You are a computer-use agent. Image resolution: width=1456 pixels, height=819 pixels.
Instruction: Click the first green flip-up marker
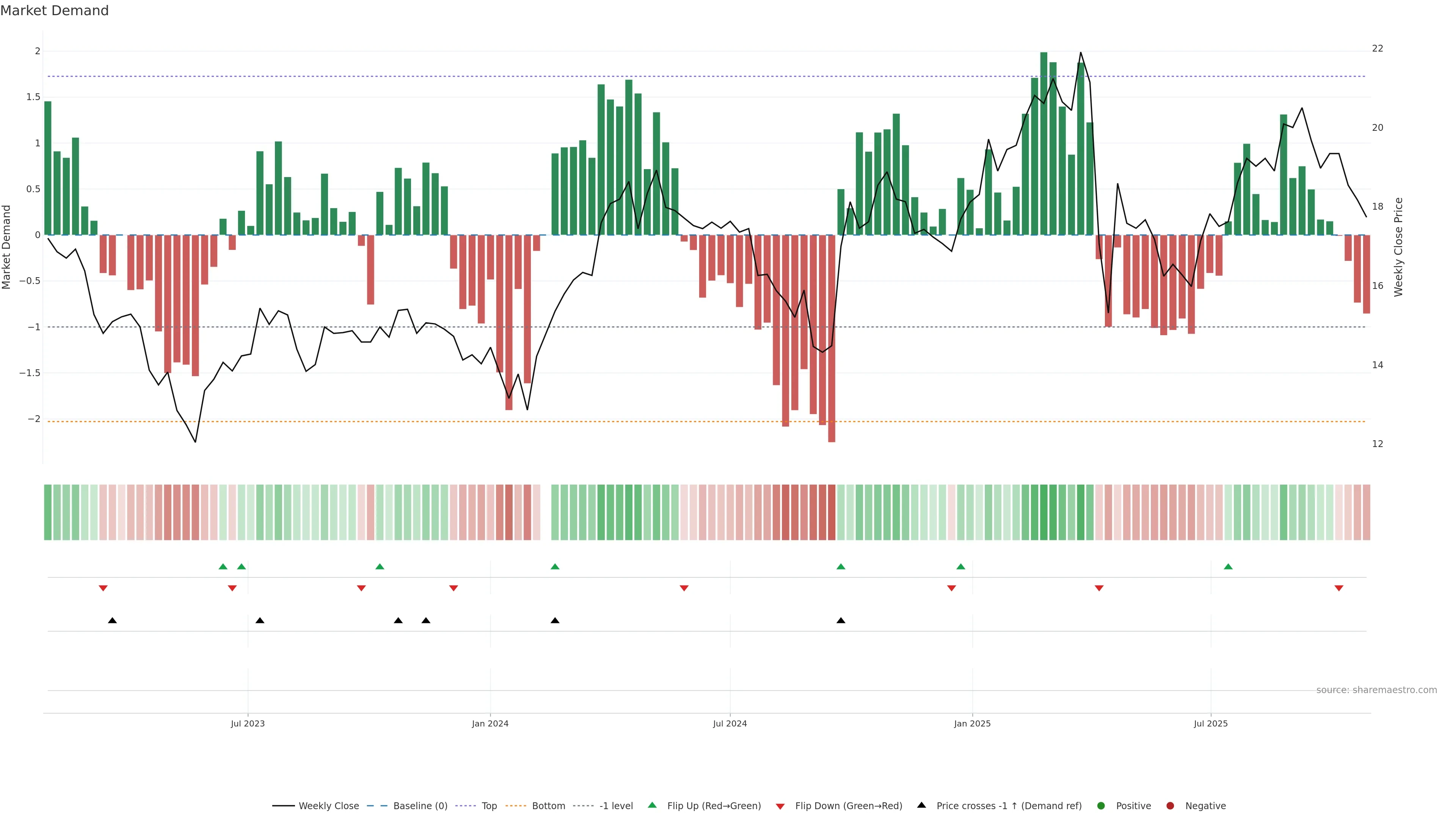coord(223,566)
